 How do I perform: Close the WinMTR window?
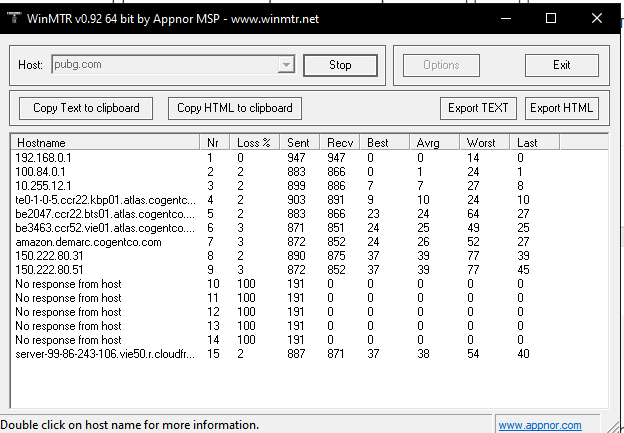click(x=597, y=18)
